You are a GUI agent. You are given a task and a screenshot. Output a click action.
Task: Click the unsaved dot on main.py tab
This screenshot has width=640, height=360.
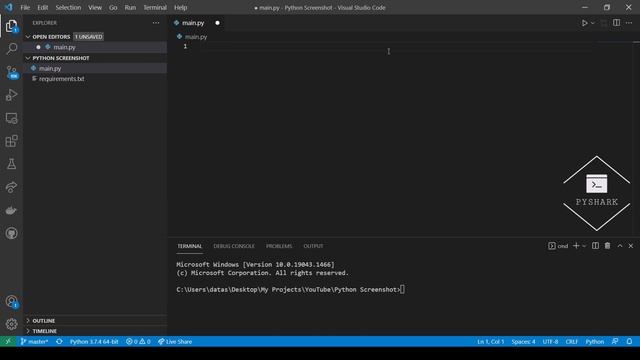pyautogui.click(x=218, y=23)
